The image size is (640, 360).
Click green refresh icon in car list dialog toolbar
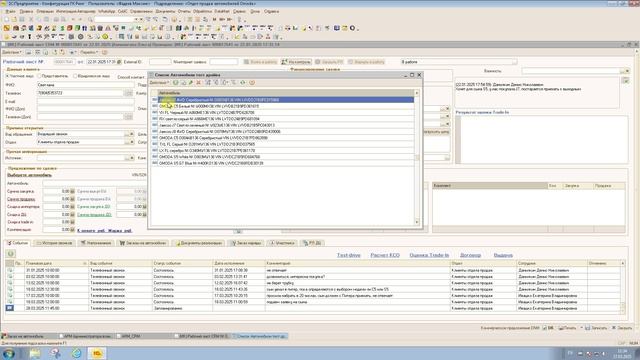(243, 82)
